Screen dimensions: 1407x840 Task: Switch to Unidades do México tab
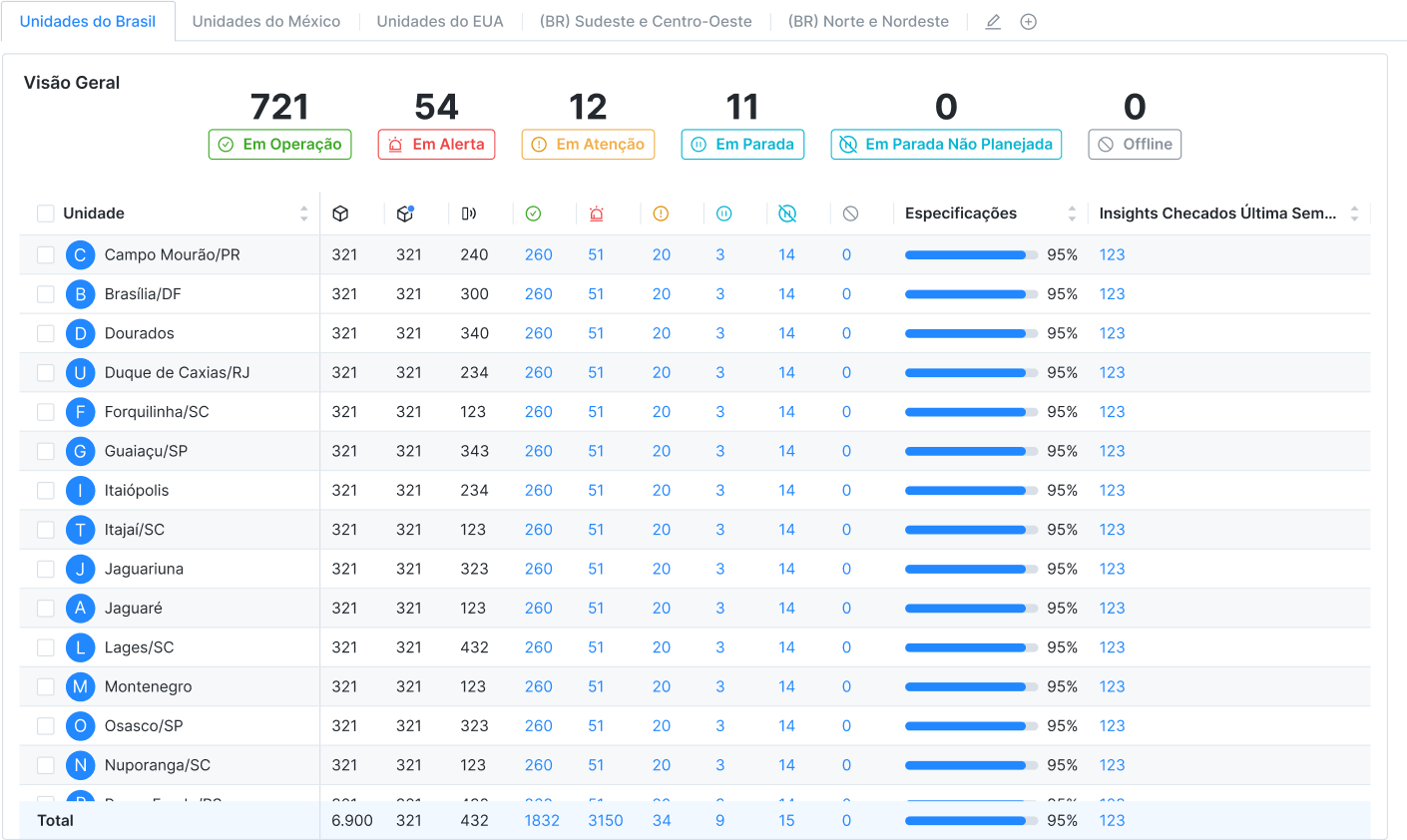tap(265, 22)
